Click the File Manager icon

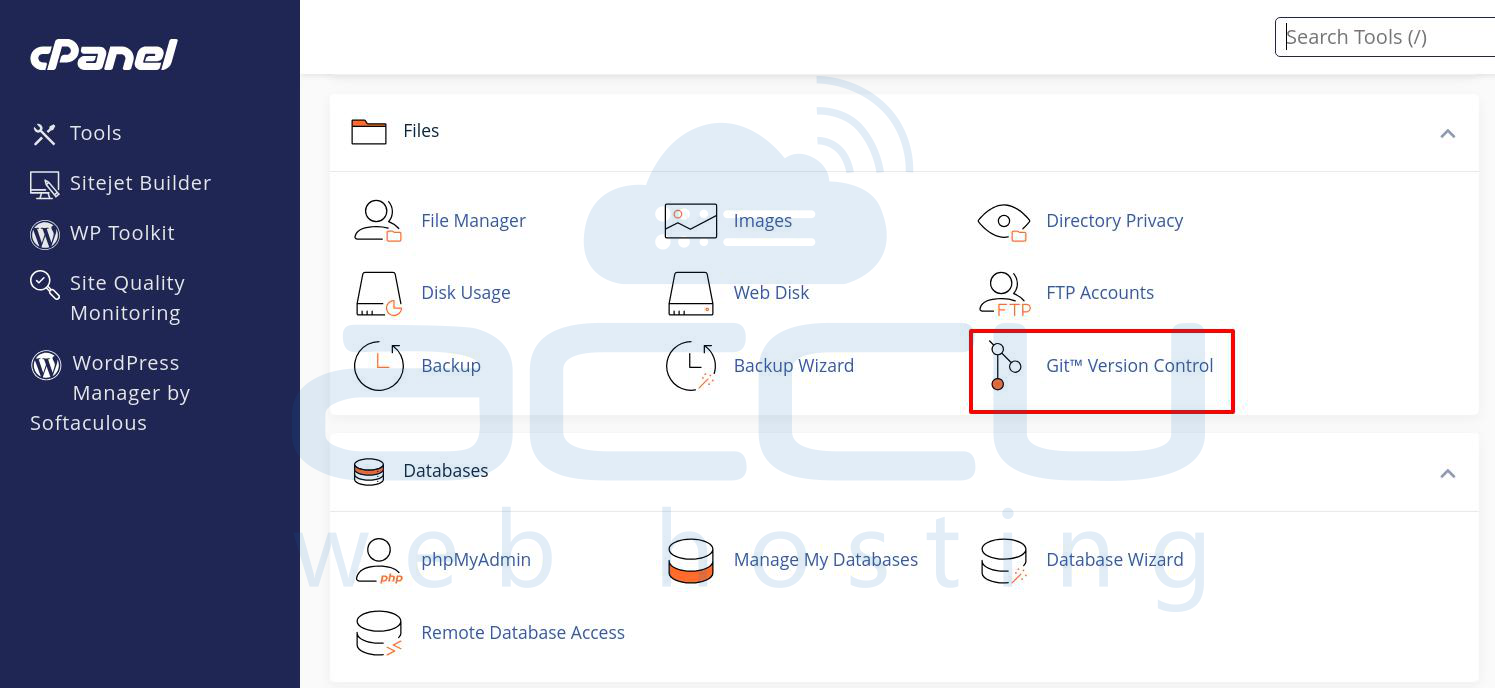[x=378, y=221]
